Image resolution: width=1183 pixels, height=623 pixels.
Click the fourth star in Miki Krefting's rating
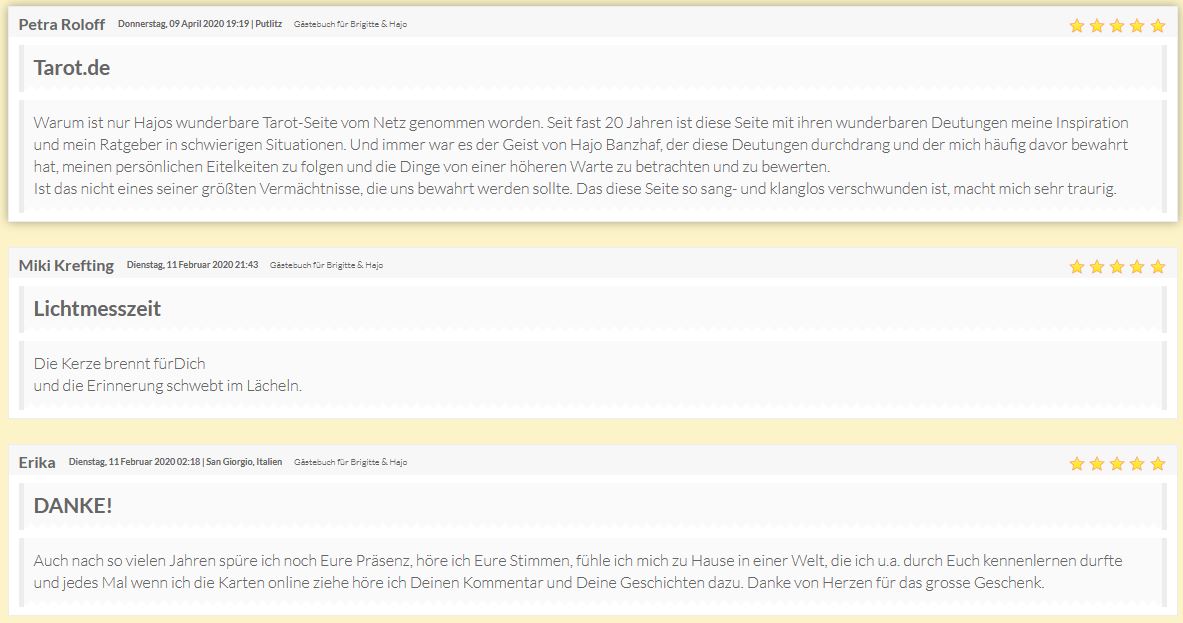[1138, 266]
